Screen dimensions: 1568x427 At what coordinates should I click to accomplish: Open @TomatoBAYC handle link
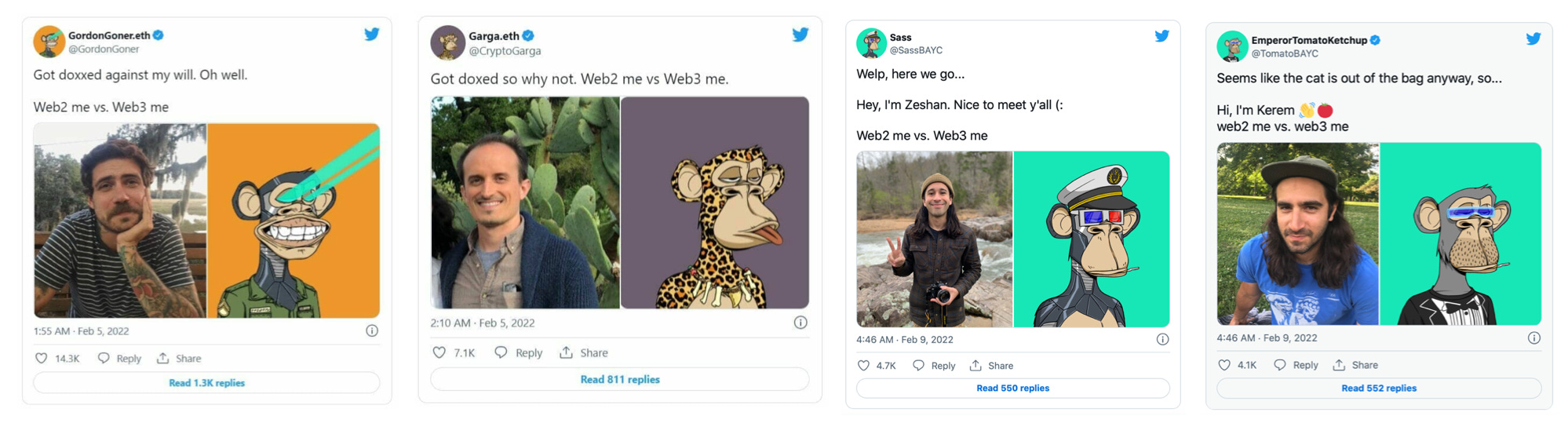[1285, 53]
